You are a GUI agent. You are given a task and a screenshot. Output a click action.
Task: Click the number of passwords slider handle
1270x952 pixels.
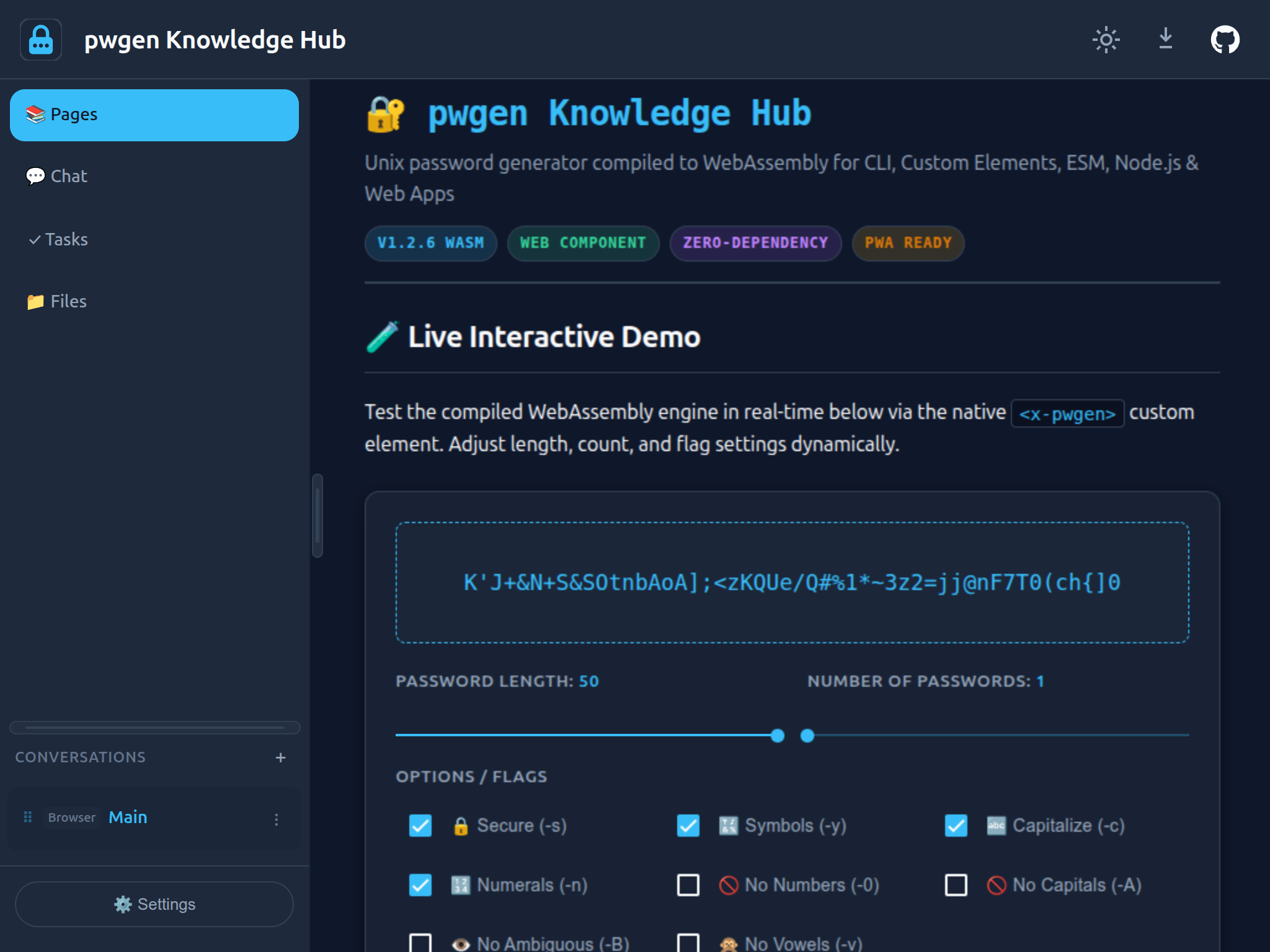(807, 736)
